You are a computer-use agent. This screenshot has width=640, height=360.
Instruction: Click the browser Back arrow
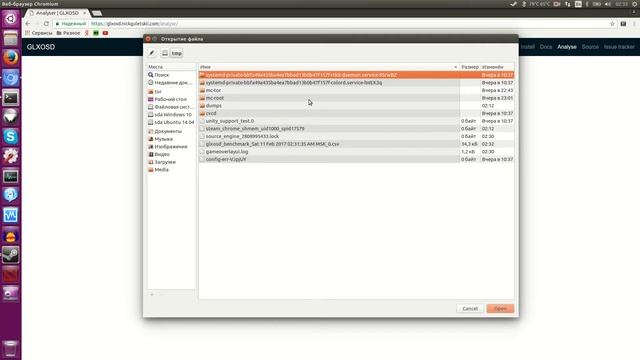[28, 24]
